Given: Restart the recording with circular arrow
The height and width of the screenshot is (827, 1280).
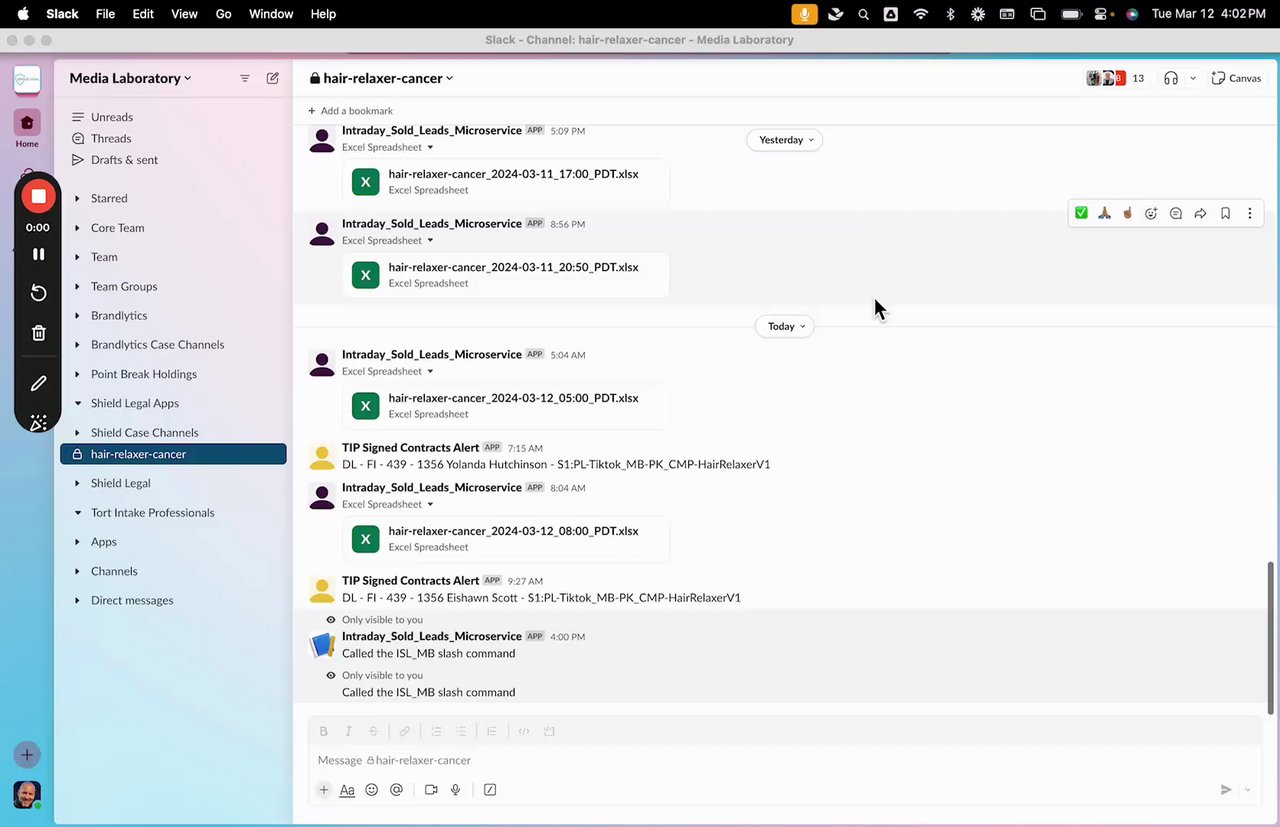Looking at the screenshot, I should coord(38,293).
